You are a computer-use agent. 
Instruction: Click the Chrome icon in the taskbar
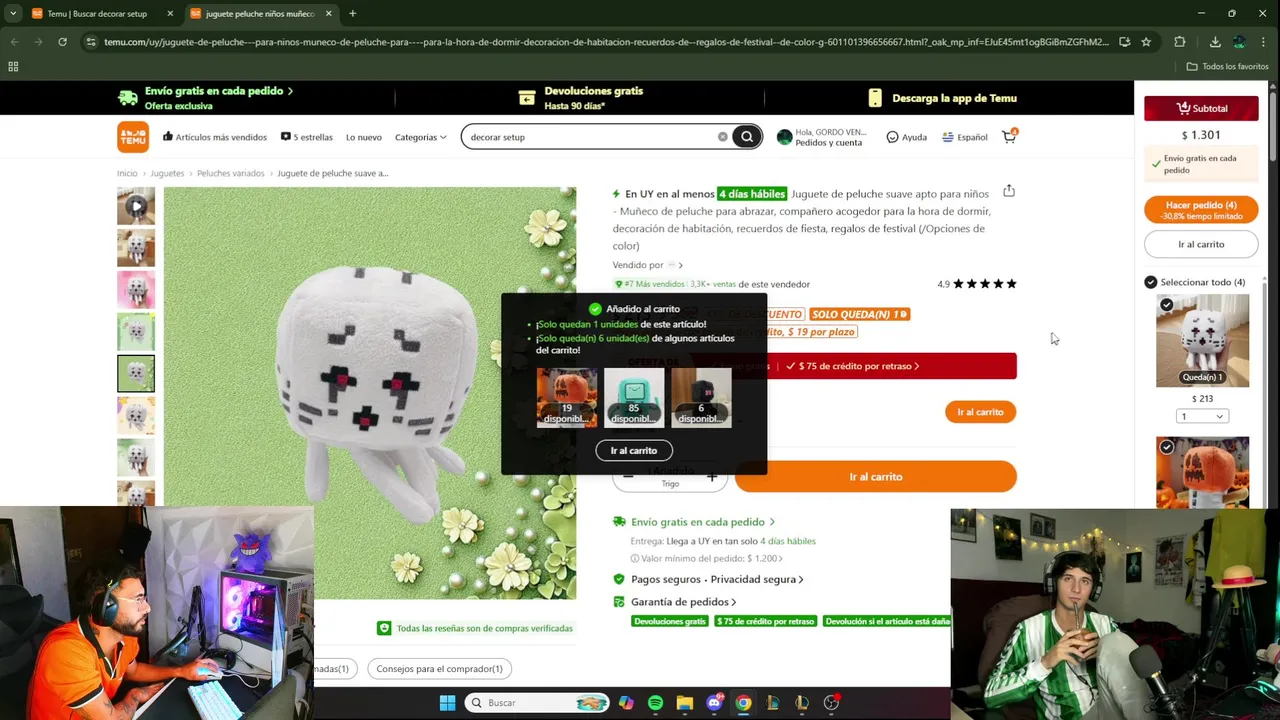(x=743, y=703)
